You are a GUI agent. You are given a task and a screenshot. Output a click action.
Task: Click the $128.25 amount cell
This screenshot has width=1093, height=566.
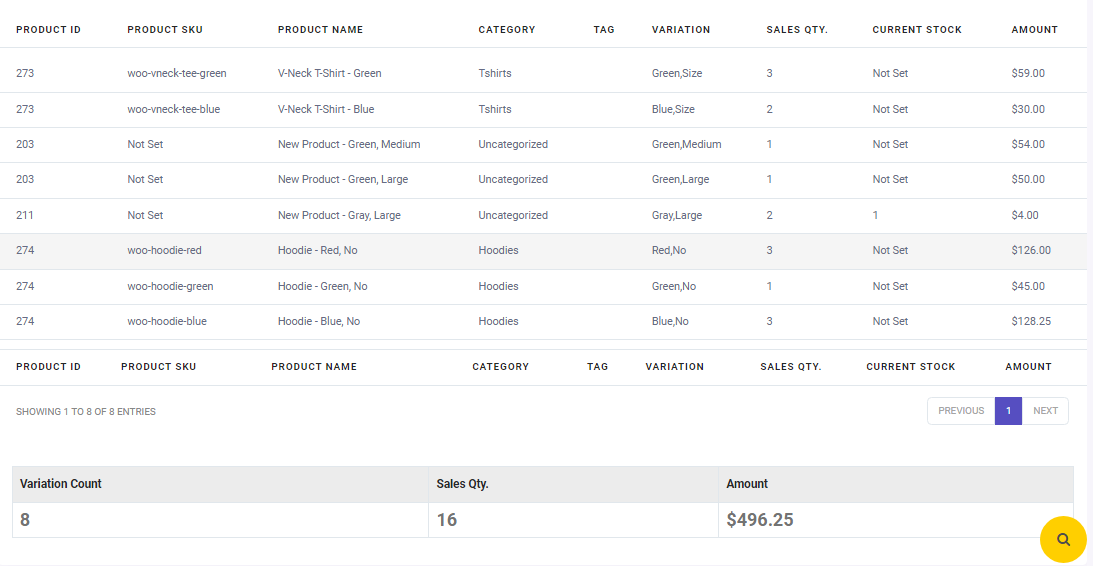[x=1031, y=321]
